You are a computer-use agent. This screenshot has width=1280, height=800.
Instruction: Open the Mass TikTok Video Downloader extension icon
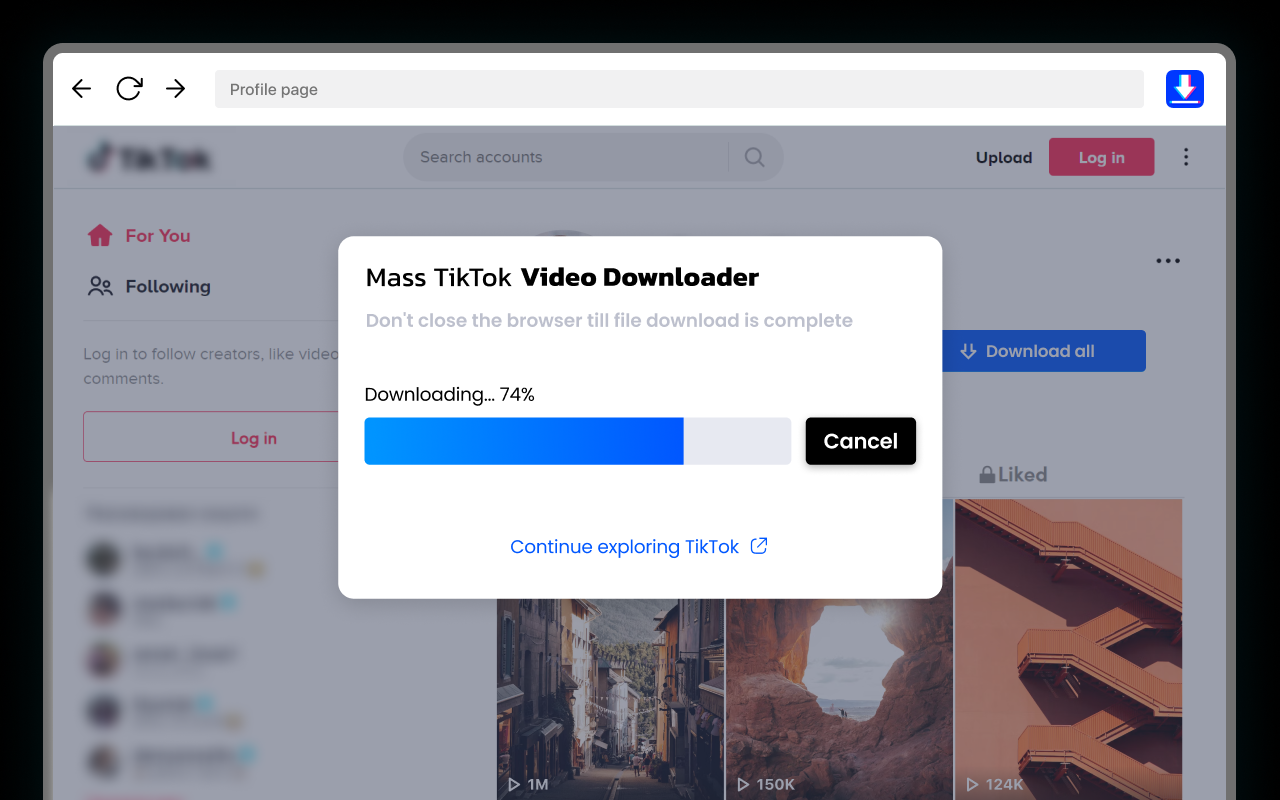point(1184,88)
